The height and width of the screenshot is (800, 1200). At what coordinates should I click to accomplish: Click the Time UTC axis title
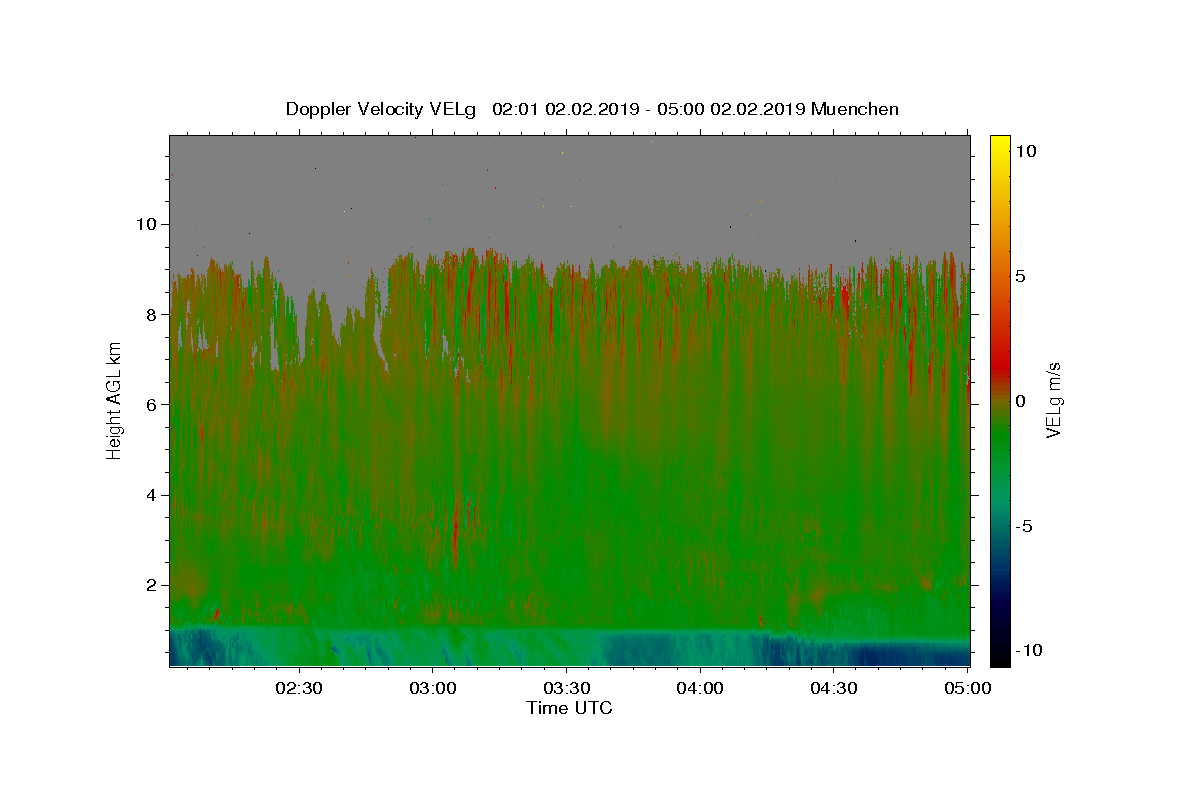569,708
